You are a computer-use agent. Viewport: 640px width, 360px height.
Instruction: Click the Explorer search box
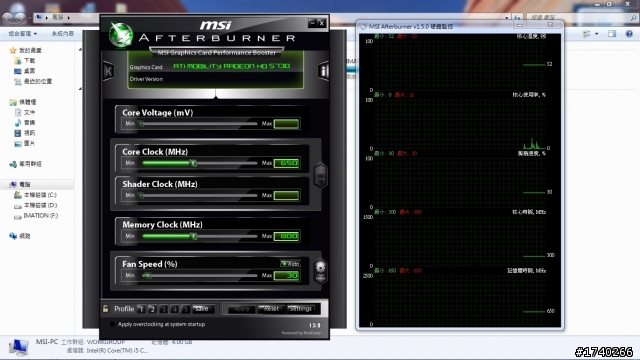pyautogui.click(x=581, y=18)
